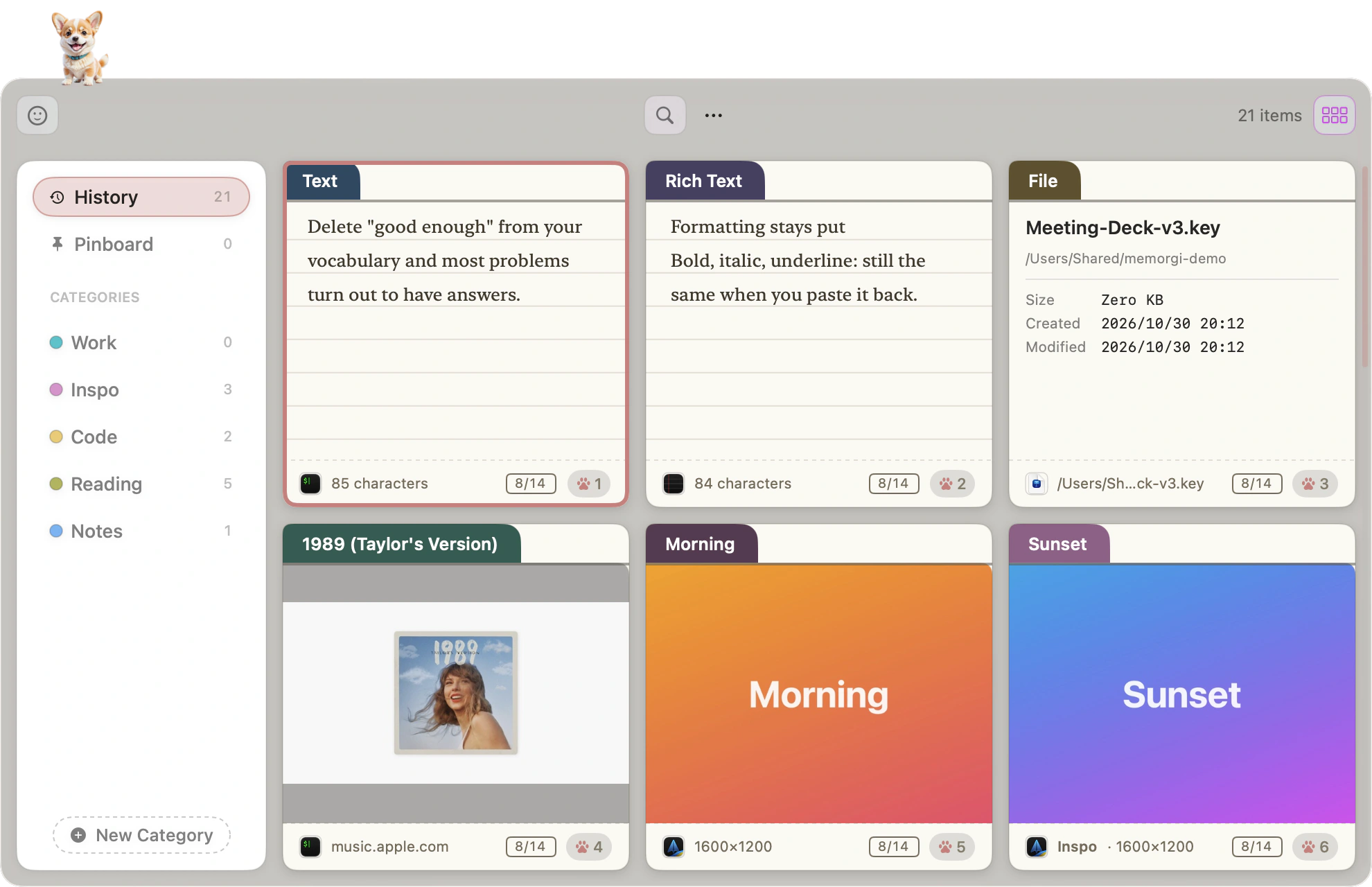Click the smiley face icon button
This screenshot has width=1372, height=887.
click(37, 115)
